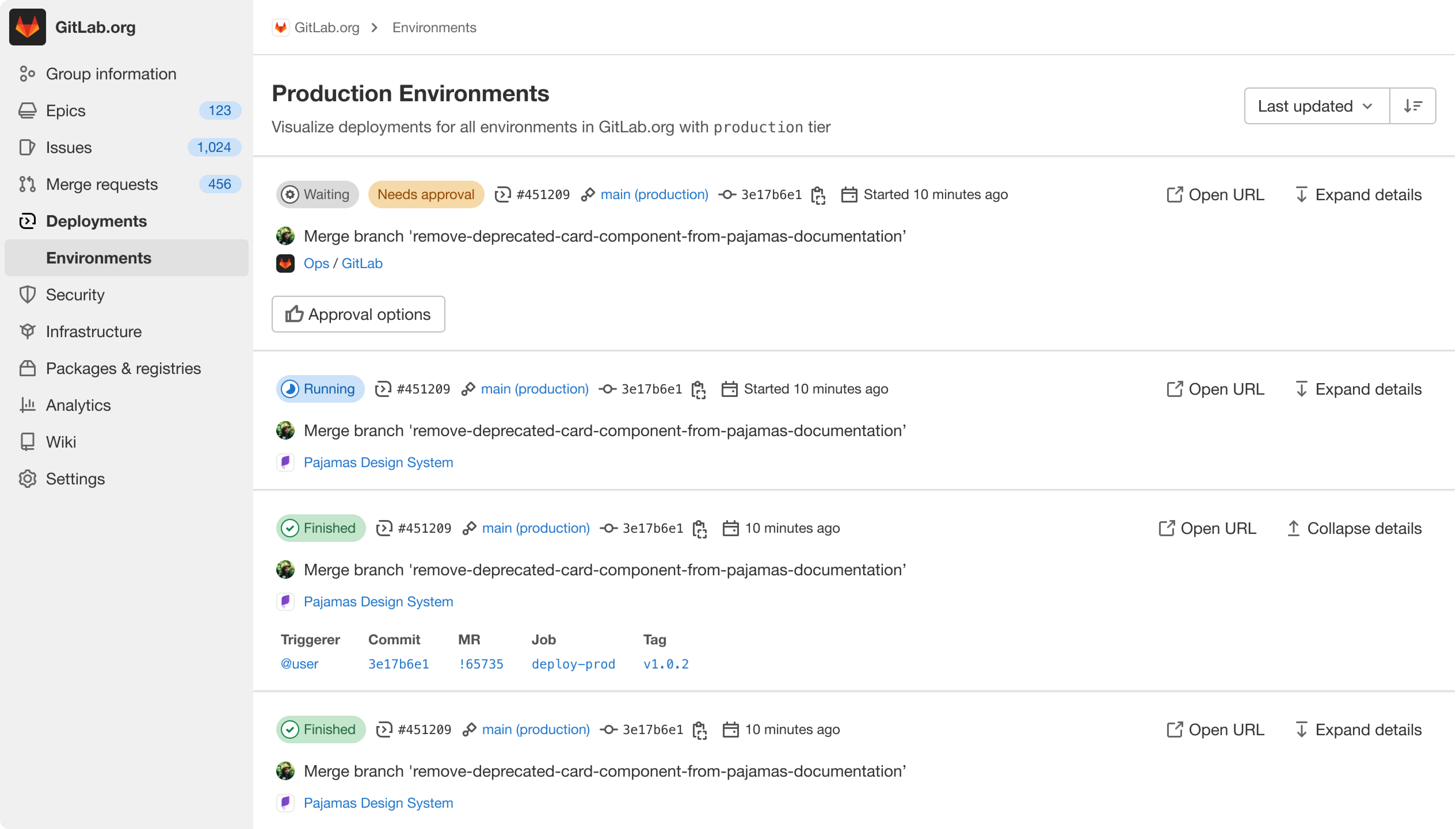Select the Deployments icon in the sidebar

[28, 221]
